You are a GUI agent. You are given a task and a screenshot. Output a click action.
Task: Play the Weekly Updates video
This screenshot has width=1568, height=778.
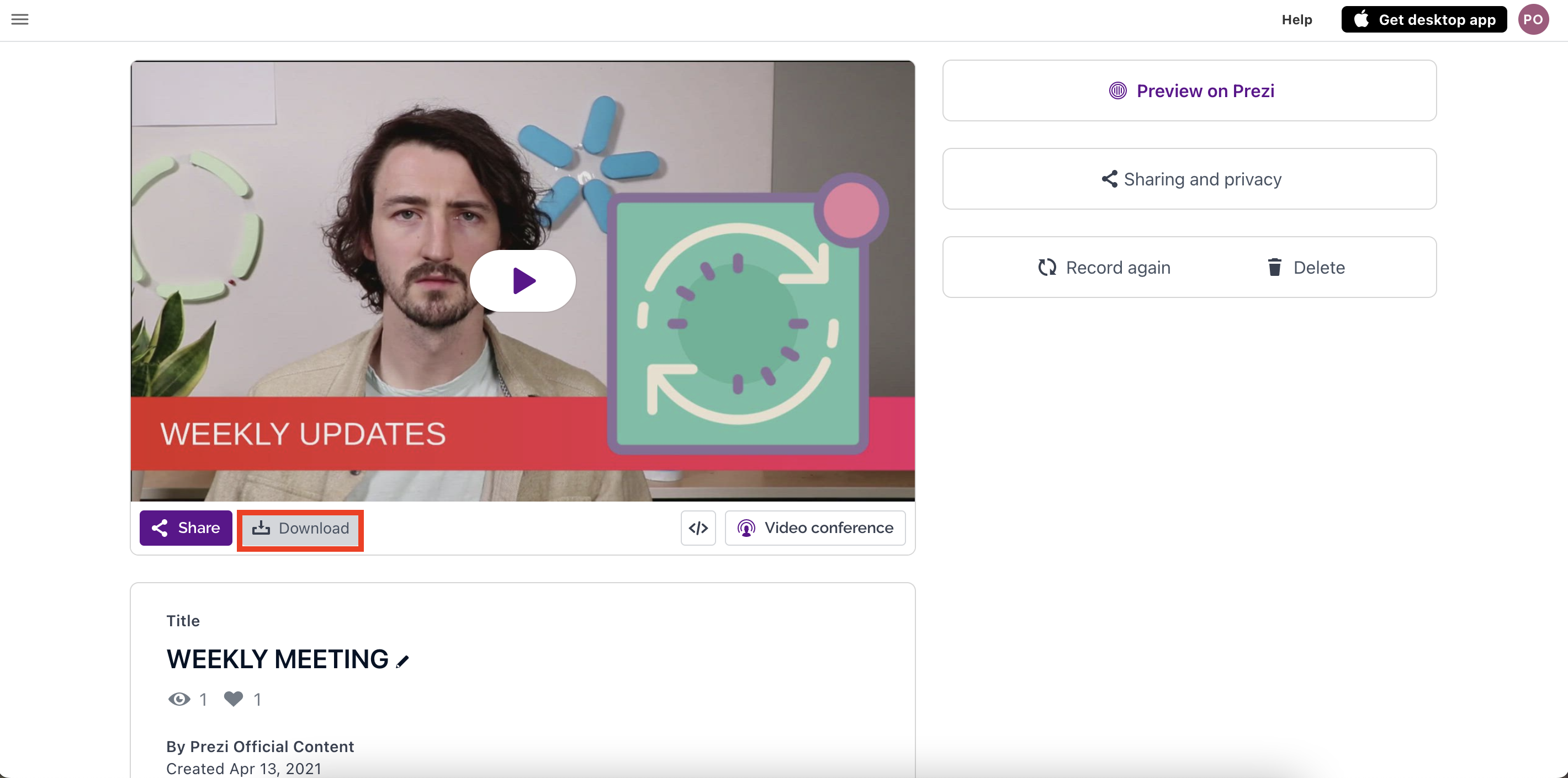[523, 281]
